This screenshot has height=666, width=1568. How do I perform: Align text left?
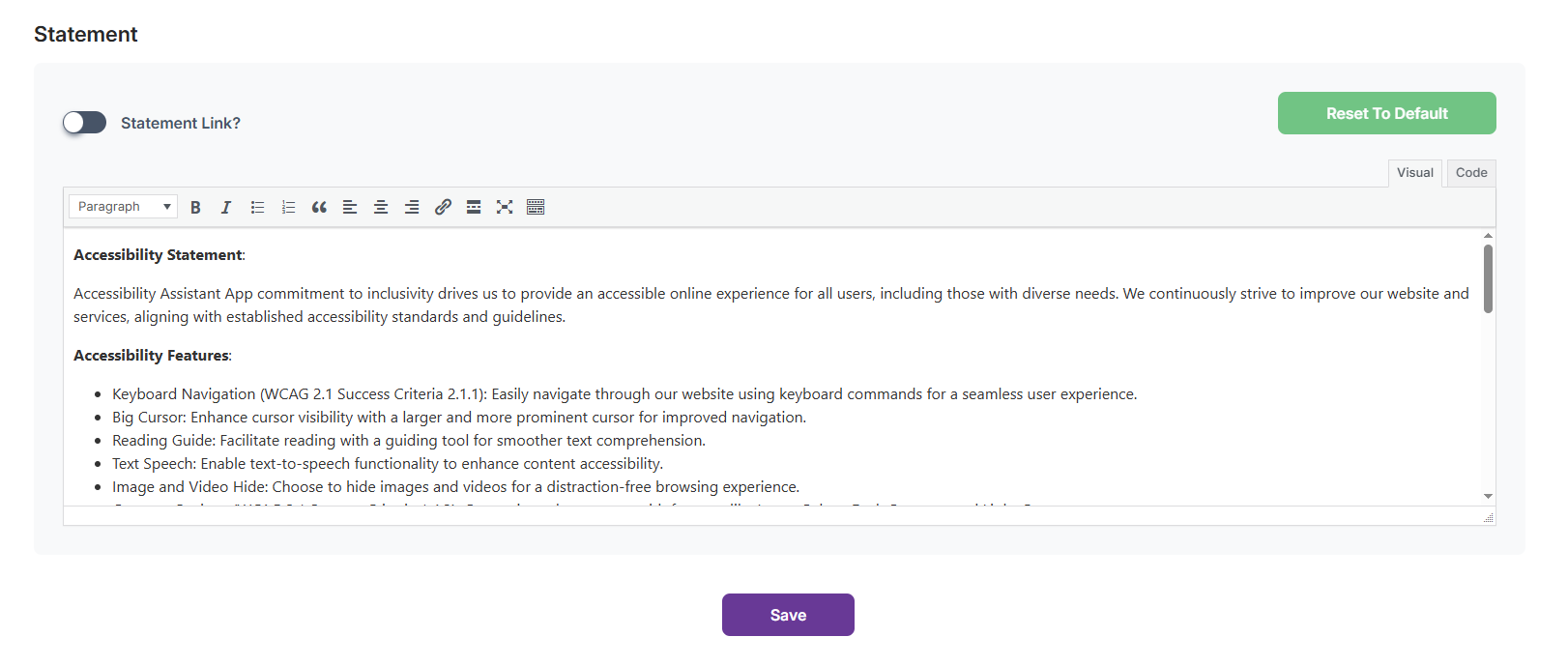[x=350, y=207]
